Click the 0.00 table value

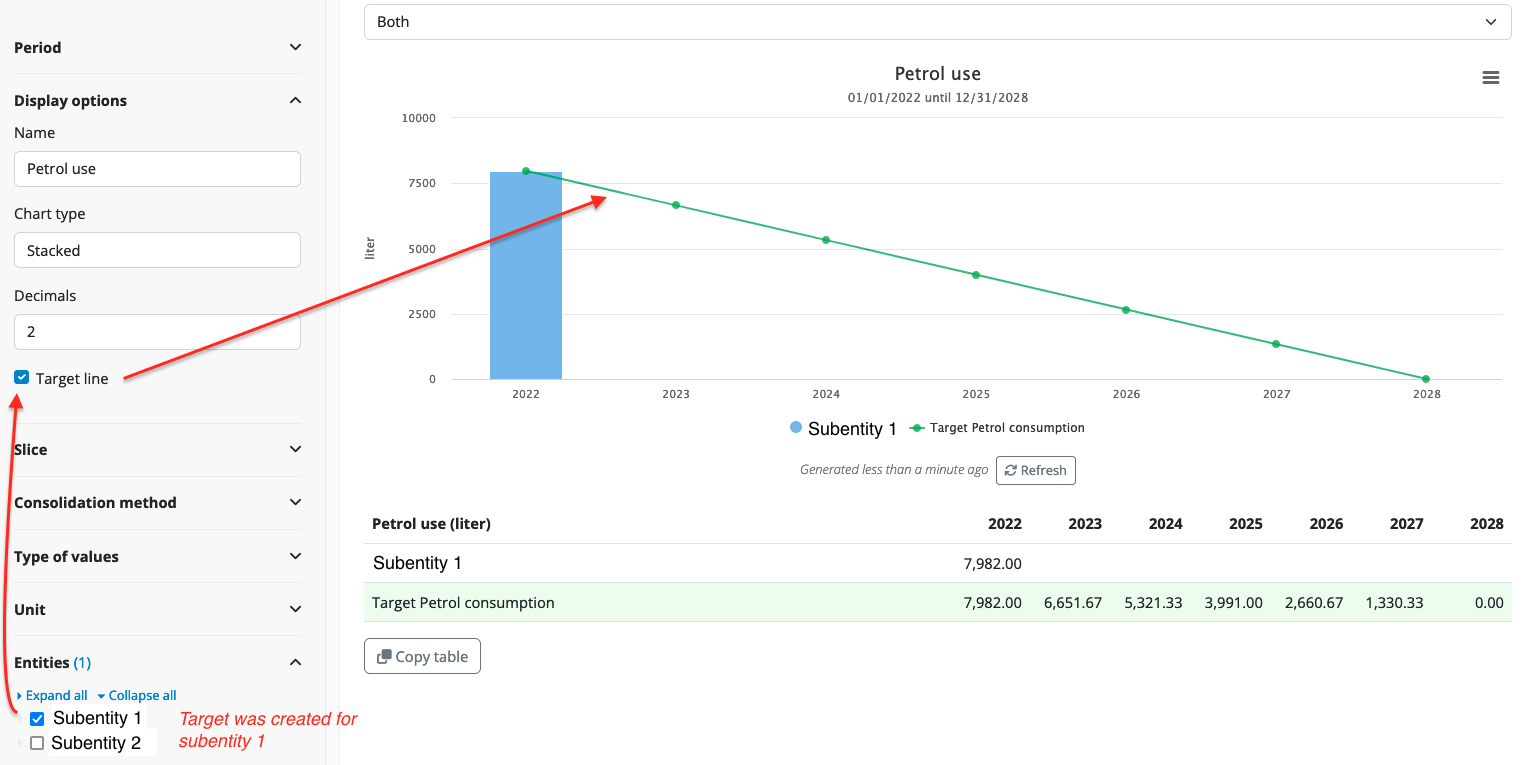[x=1489, y=603]
